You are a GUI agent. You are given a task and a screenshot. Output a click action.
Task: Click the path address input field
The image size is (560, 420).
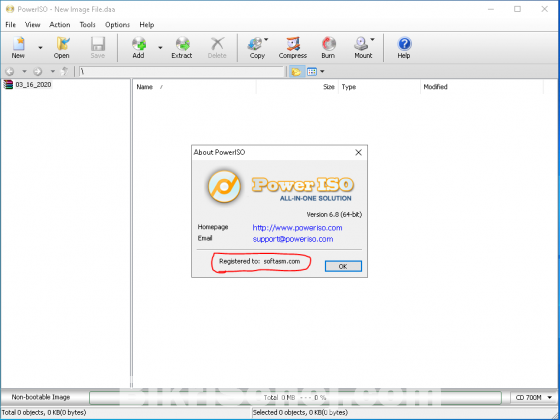point(181,71)
